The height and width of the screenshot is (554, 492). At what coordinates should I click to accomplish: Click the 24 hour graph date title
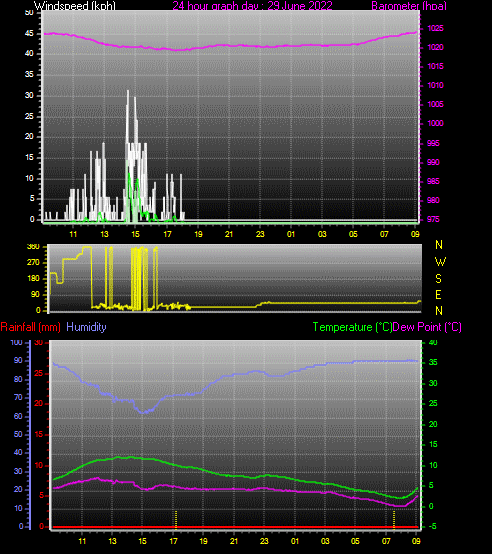(x=253, y=5)
